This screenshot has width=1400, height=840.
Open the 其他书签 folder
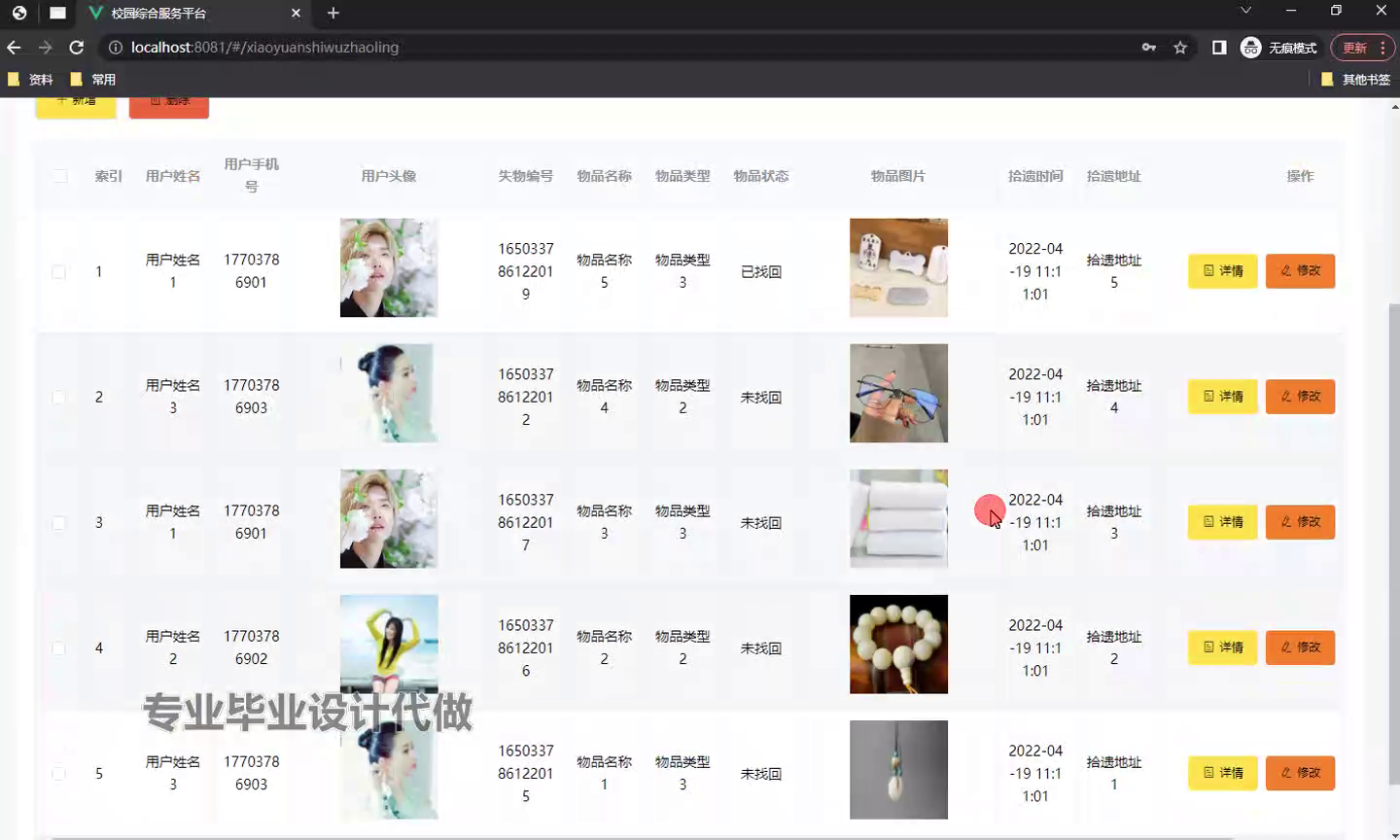click(1356, 80)
